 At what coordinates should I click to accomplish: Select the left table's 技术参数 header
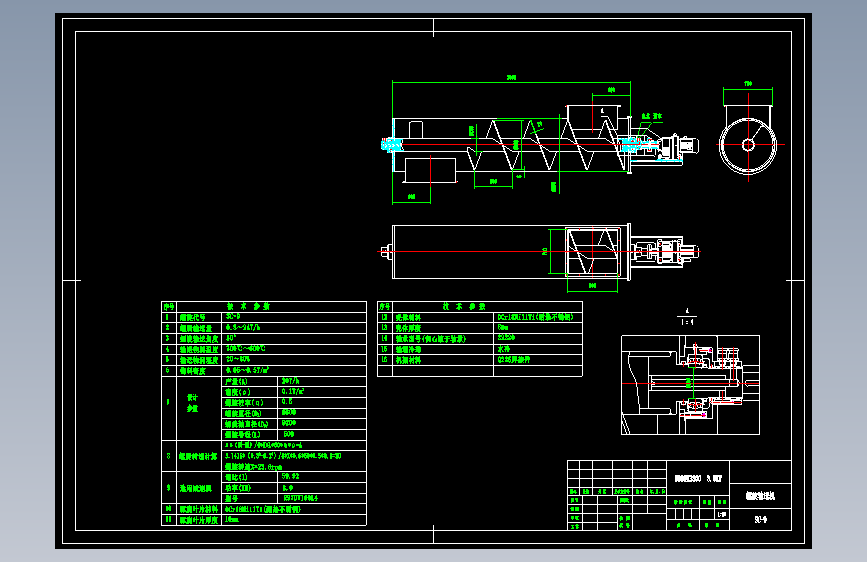(x=248, y=306)
